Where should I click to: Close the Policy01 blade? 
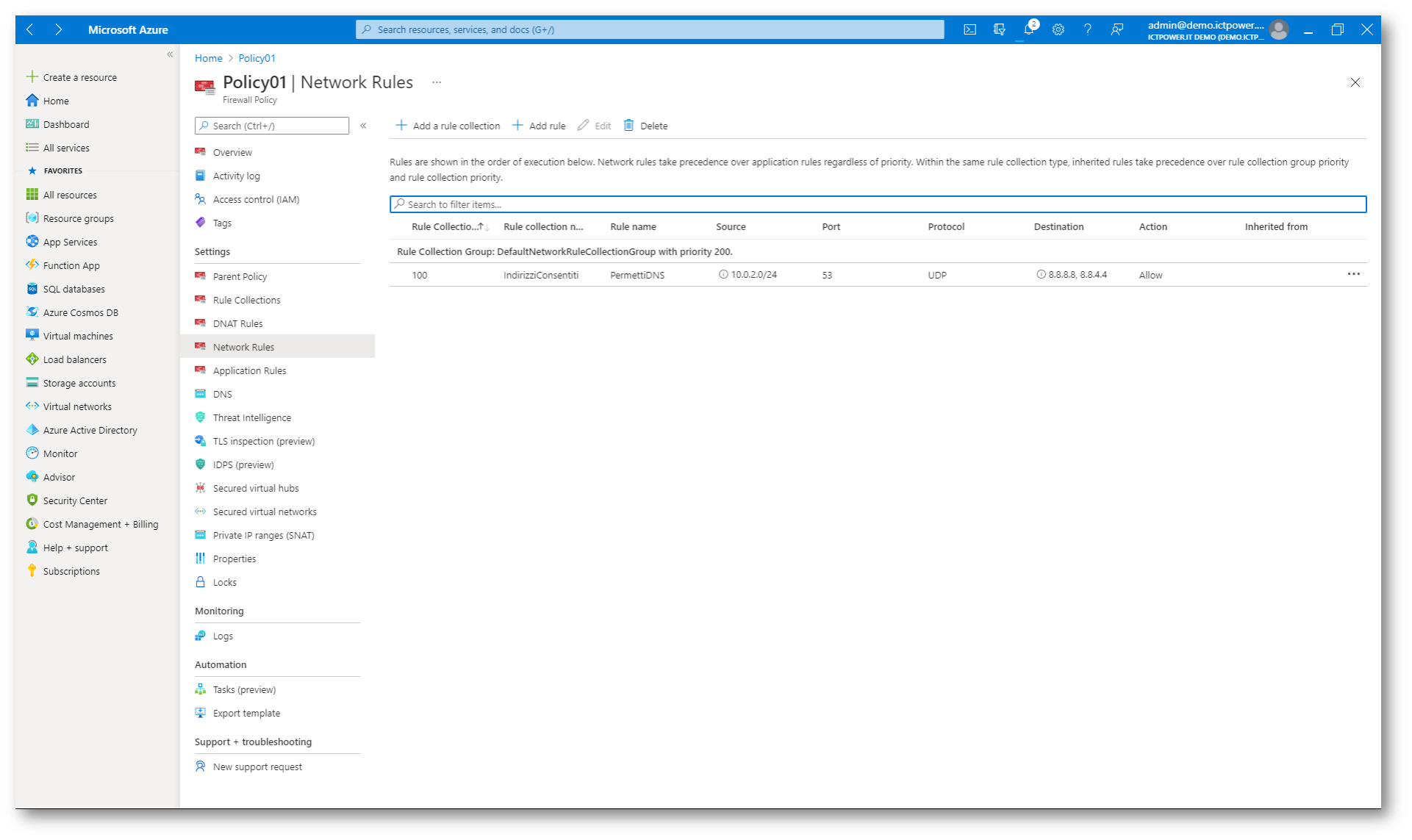coord(1355,82)
